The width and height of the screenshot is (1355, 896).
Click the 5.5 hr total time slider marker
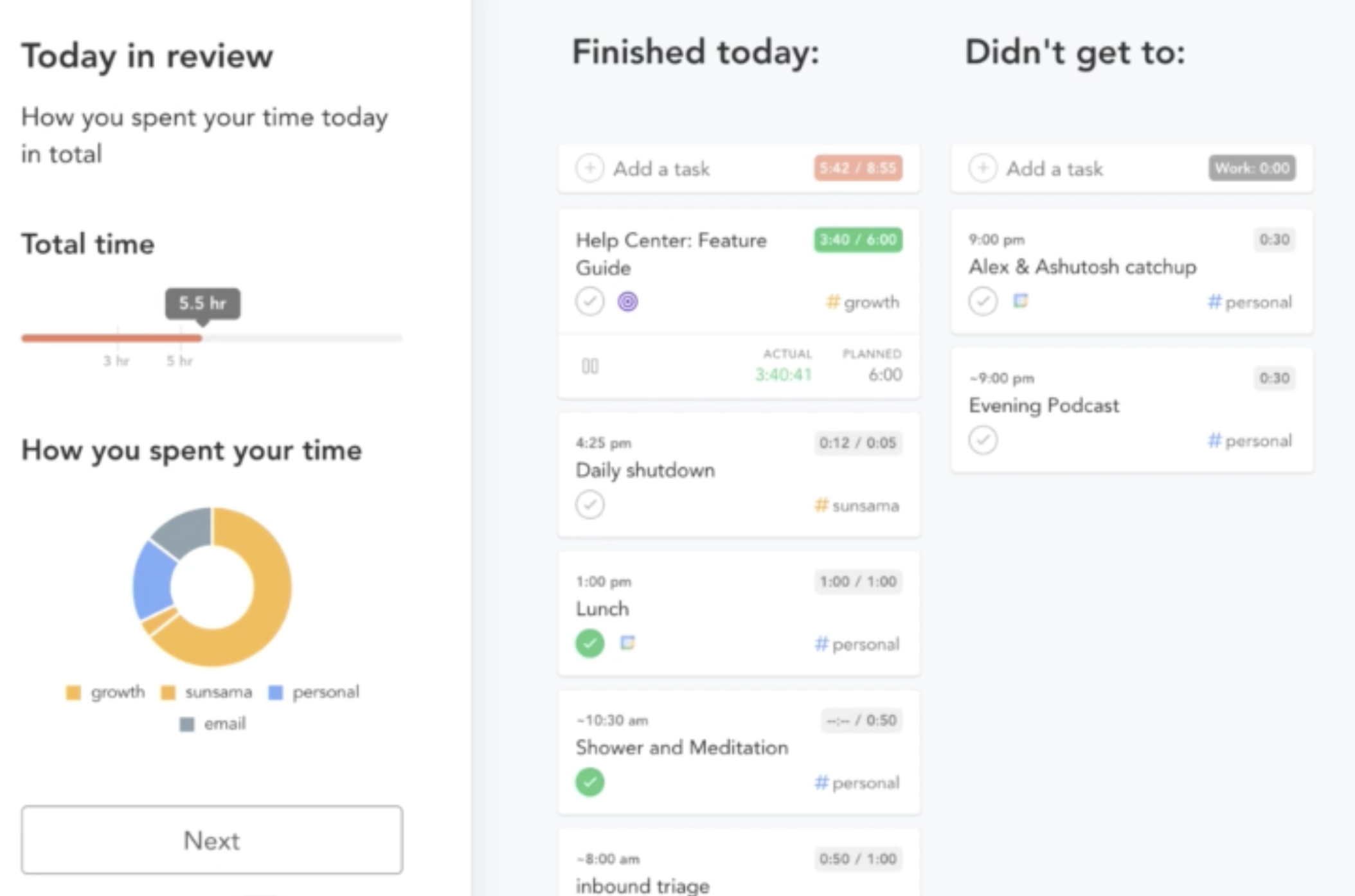tap(202, 304)
